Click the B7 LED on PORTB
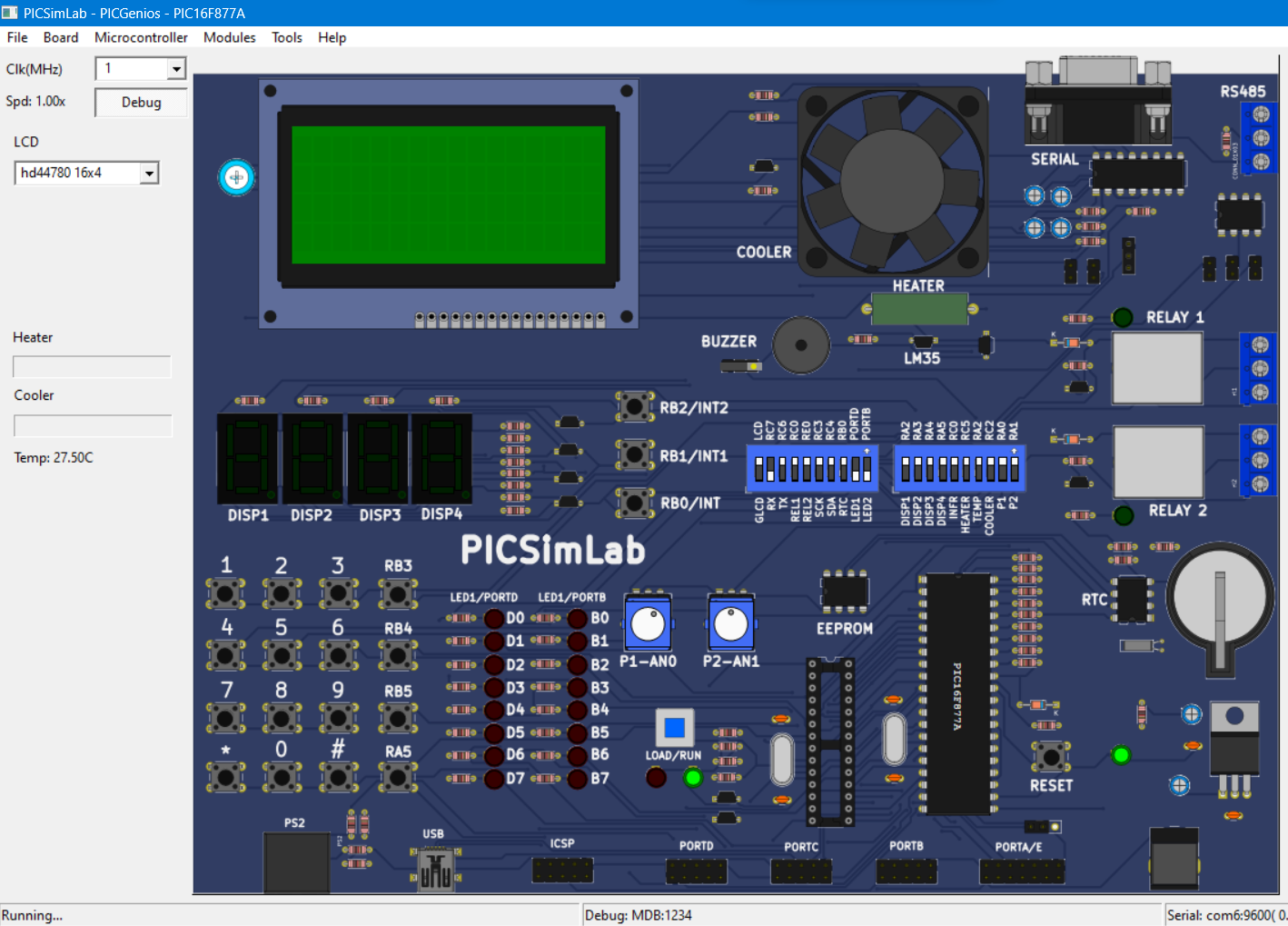This screenshot has width=1288, height=926. (x=577, y=779)
